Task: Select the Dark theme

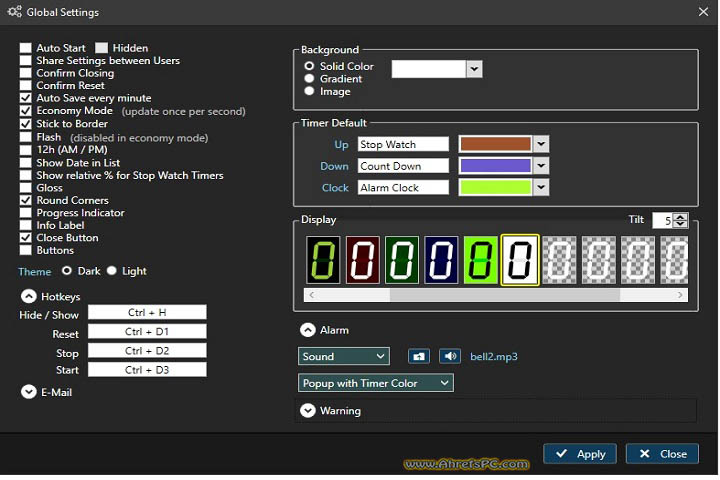Action: (67, 271)
